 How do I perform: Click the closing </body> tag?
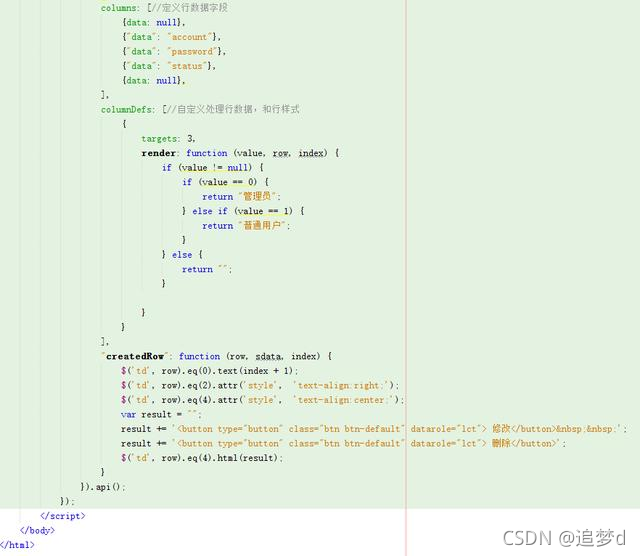pyautogui.click(x=37, y=531)
